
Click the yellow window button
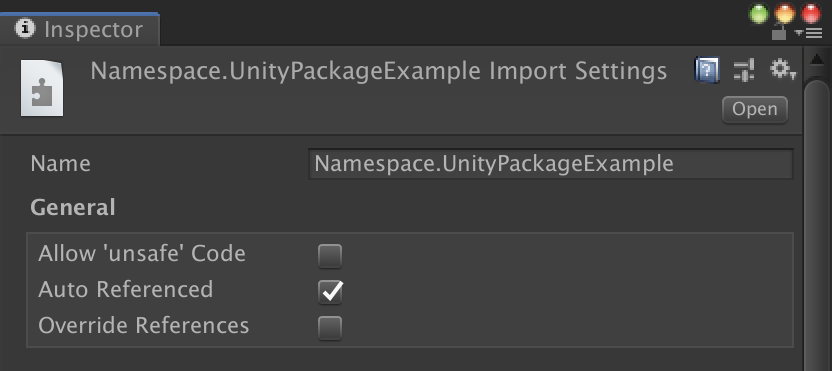[785, 14]
